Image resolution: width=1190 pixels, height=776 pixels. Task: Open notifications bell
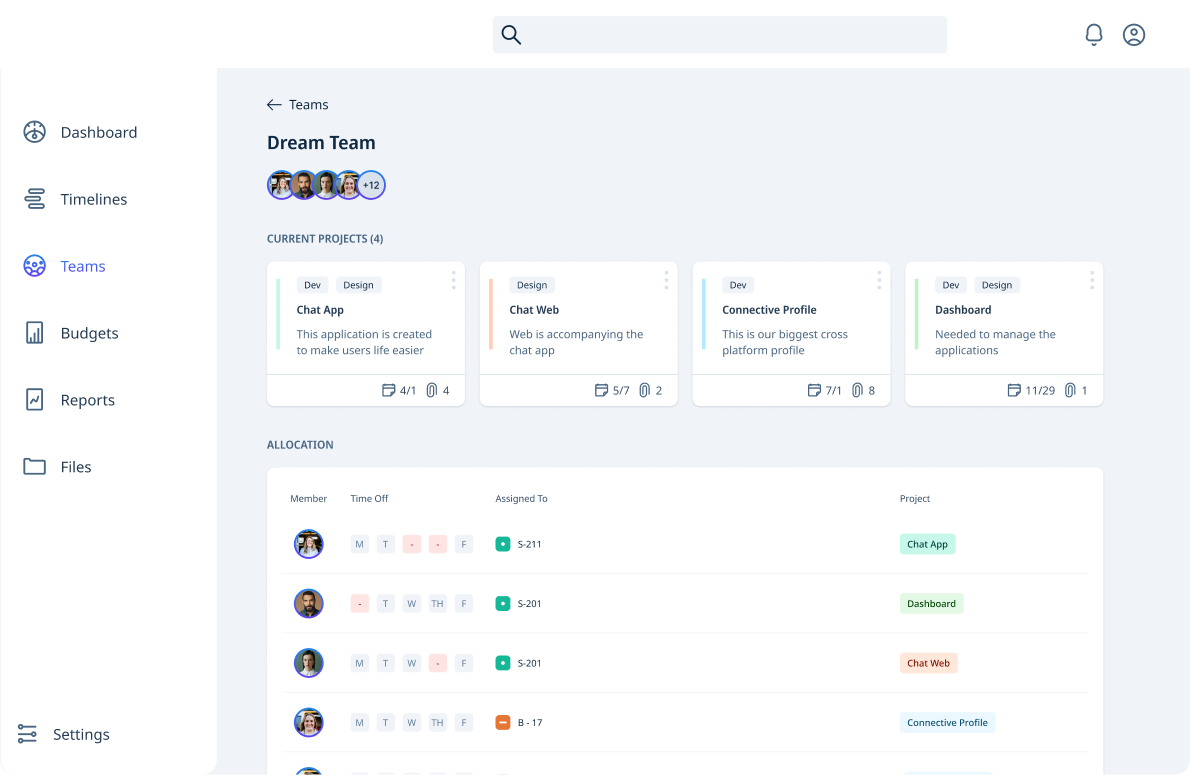(1094, 35)
